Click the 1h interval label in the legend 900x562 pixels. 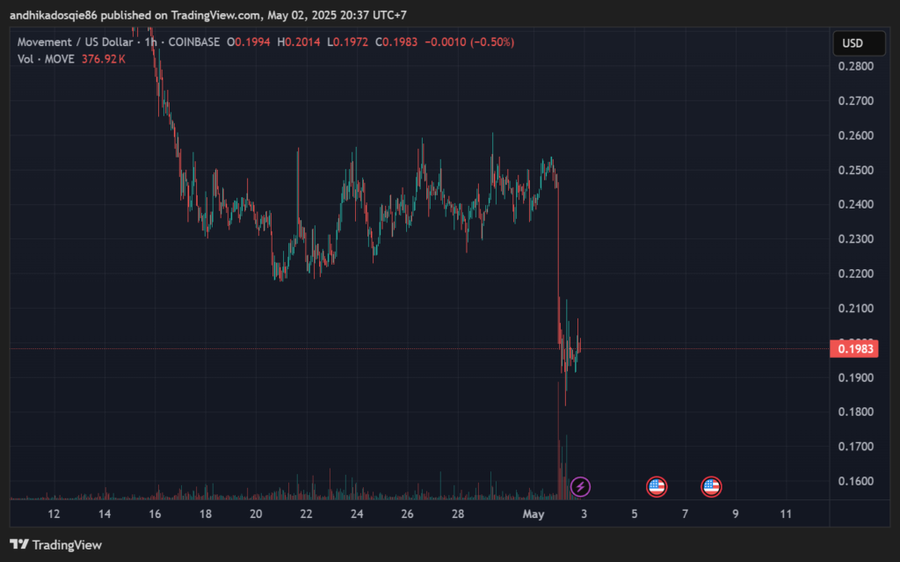(150, 42)
